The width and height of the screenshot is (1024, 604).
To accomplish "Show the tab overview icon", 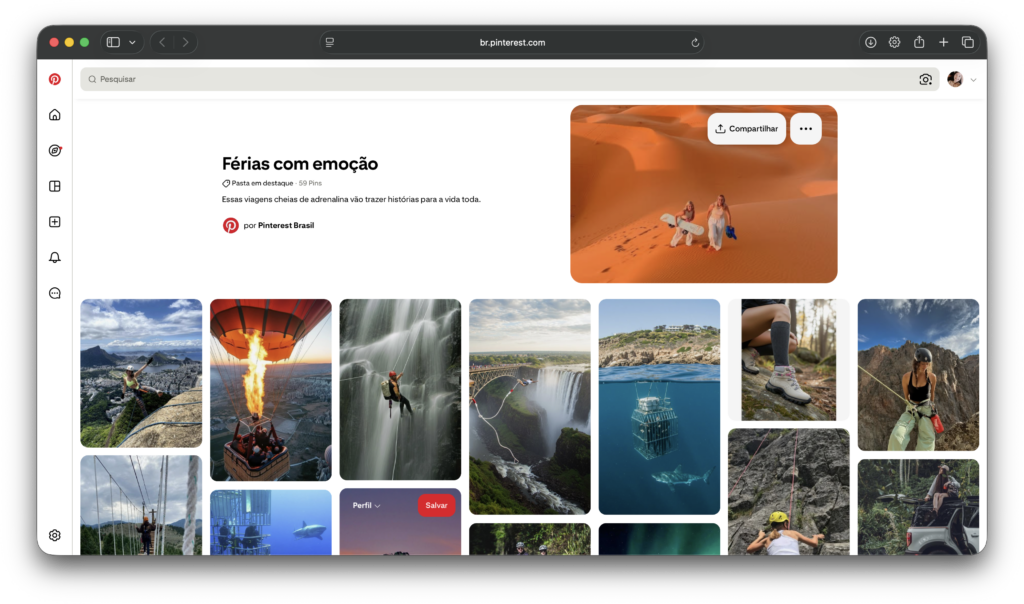I will pos(968,42).
